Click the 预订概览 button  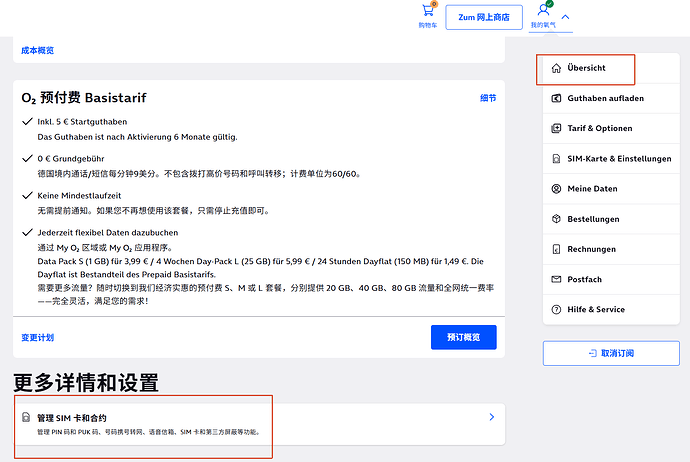pyautogui.click(x=464, y=337)
